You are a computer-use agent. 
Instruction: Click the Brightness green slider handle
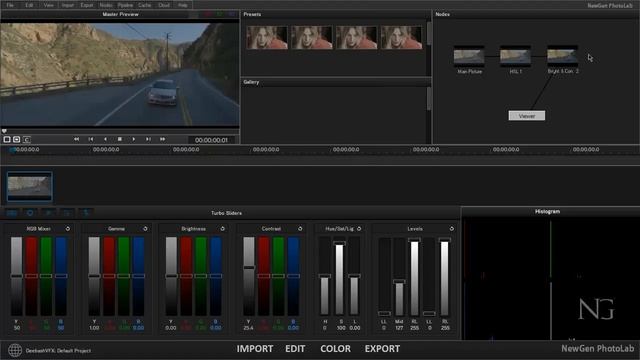(201, 276)
